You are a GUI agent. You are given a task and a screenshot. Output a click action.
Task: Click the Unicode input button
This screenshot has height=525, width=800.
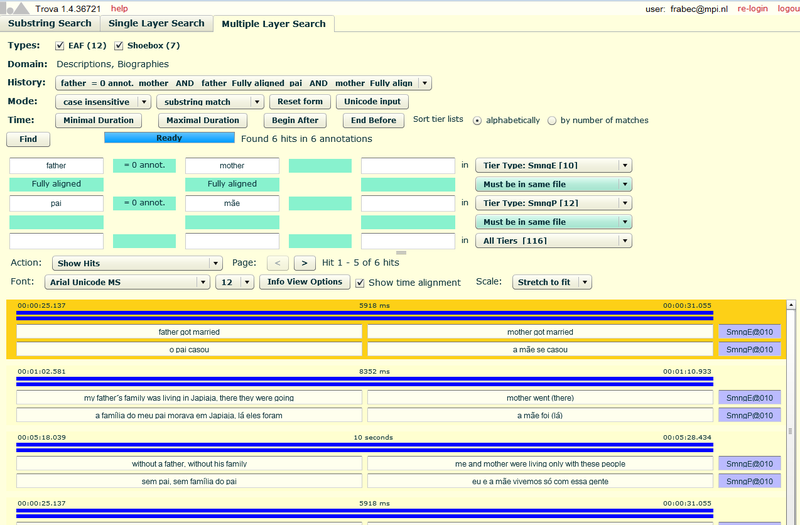pos(372,102)
